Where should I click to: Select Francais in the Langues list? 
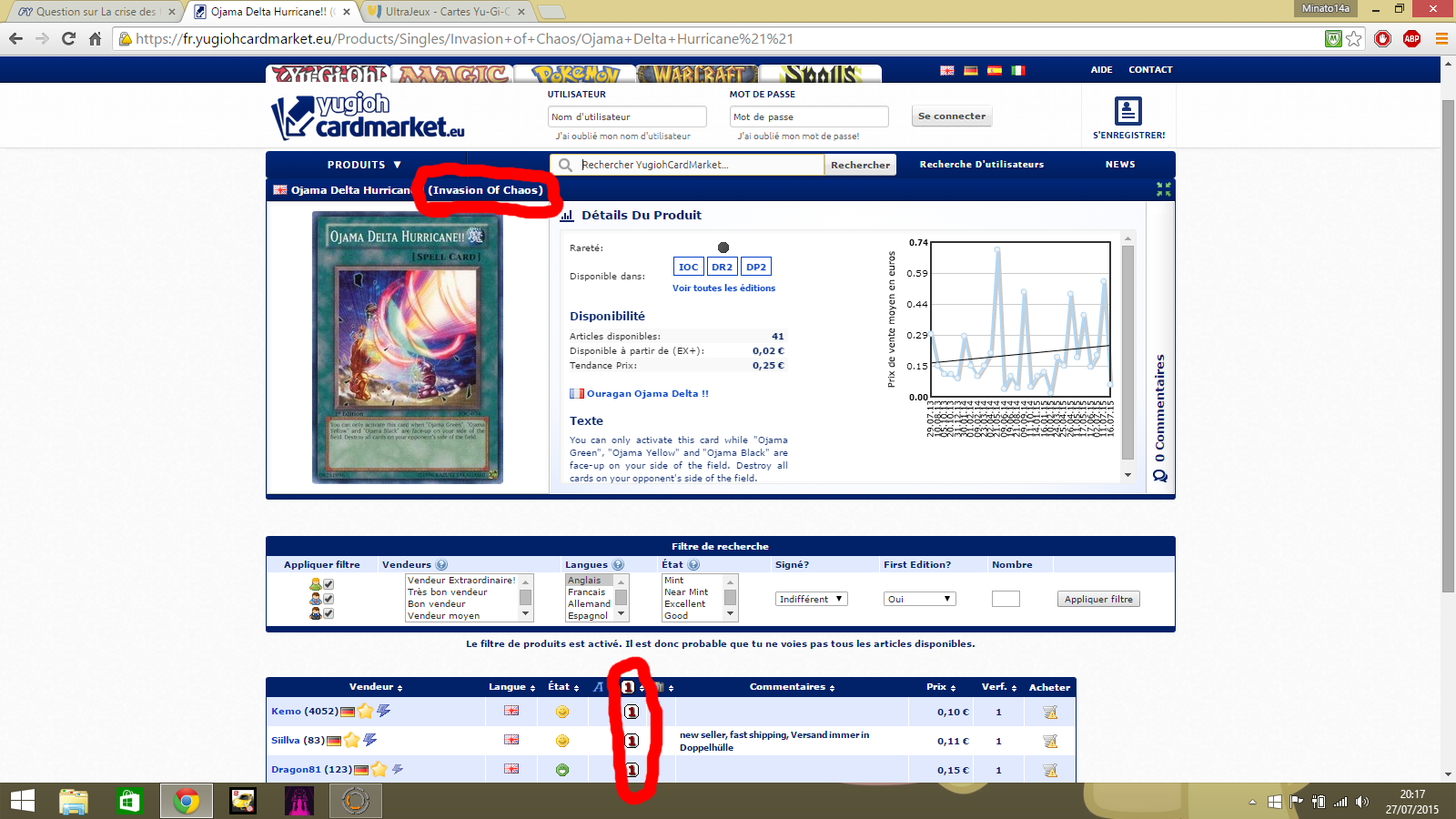pos(587,592)
